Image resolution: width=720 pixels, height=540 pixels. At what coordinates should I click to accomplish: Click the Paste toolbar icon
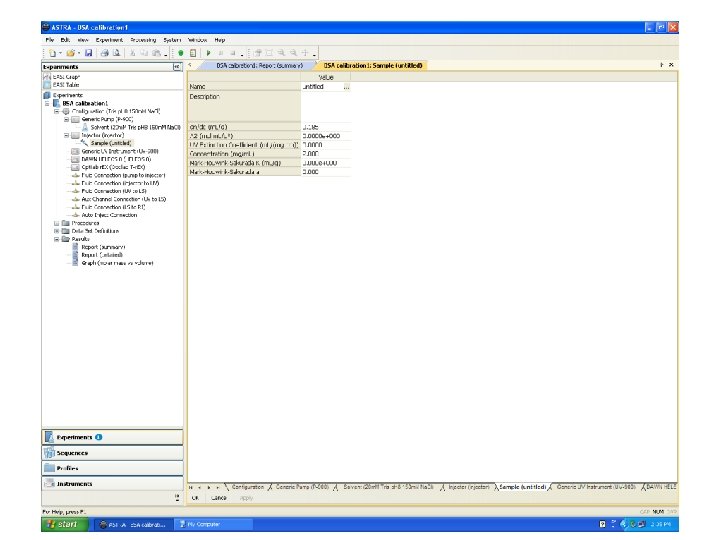pos(157,53)
